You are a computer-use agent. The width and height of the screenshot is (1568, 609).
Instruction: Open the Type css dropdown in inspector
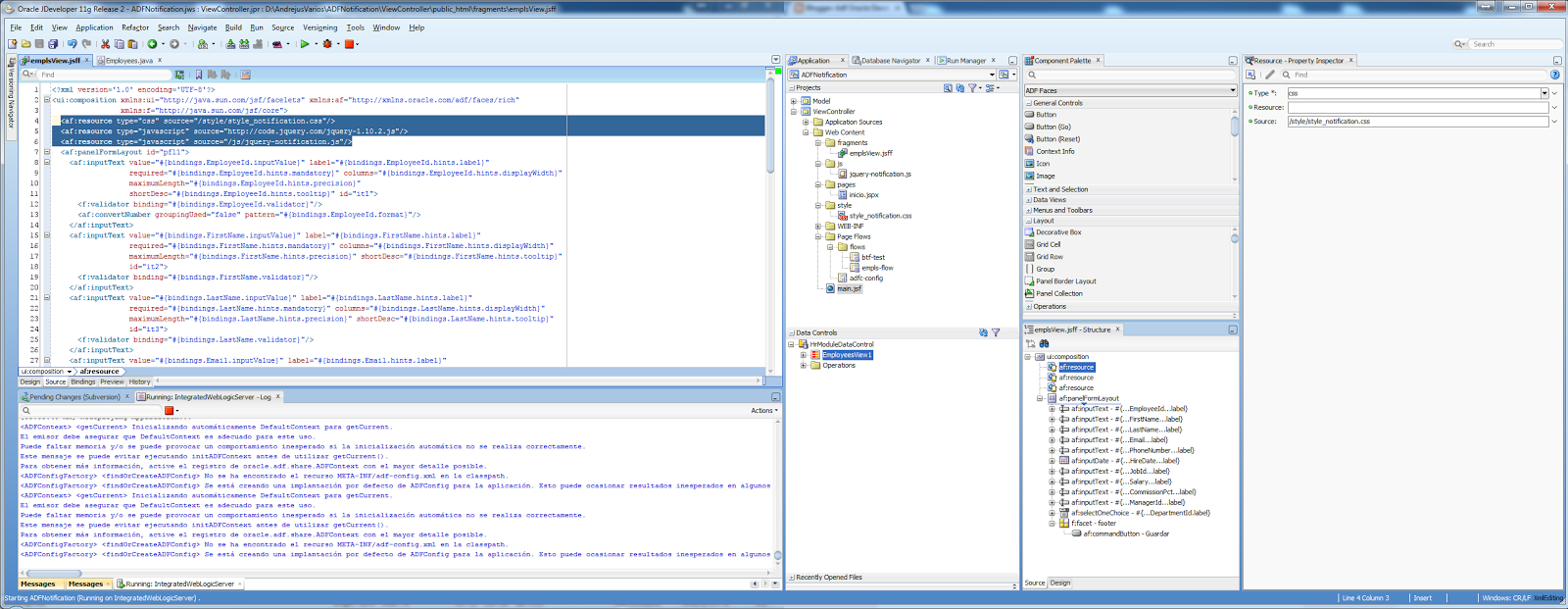point(1544,93)
